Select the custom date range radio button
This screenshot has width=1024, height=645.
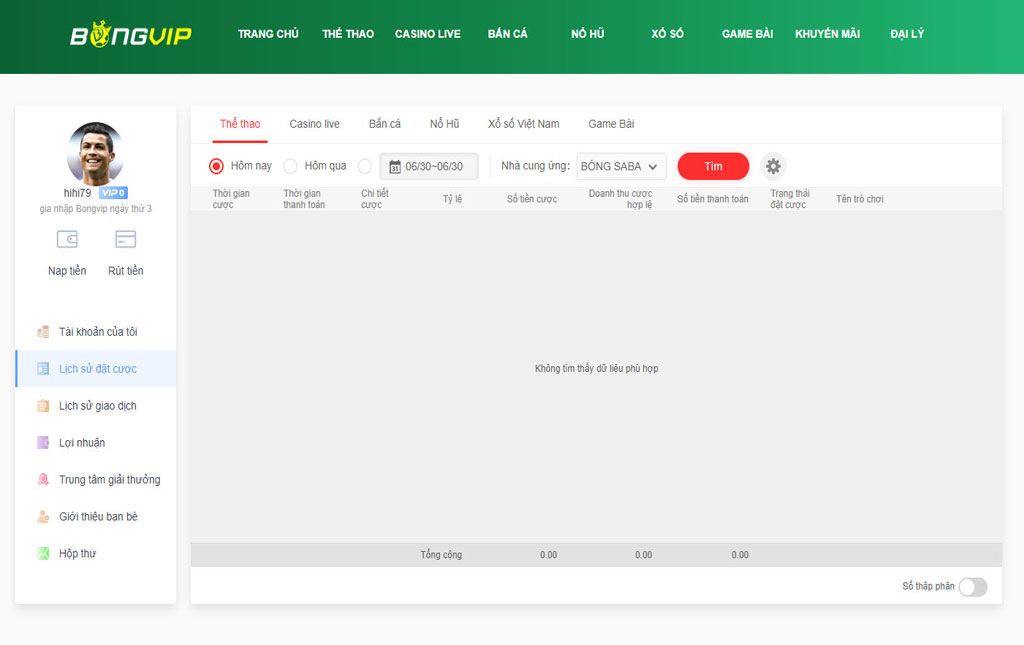click(364, 166)
